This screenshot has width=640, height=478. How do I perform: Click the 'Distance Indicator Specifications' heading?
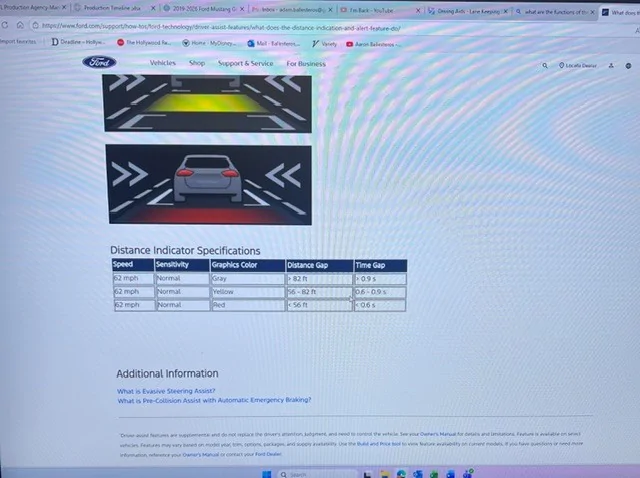click(x=185, y=250)
